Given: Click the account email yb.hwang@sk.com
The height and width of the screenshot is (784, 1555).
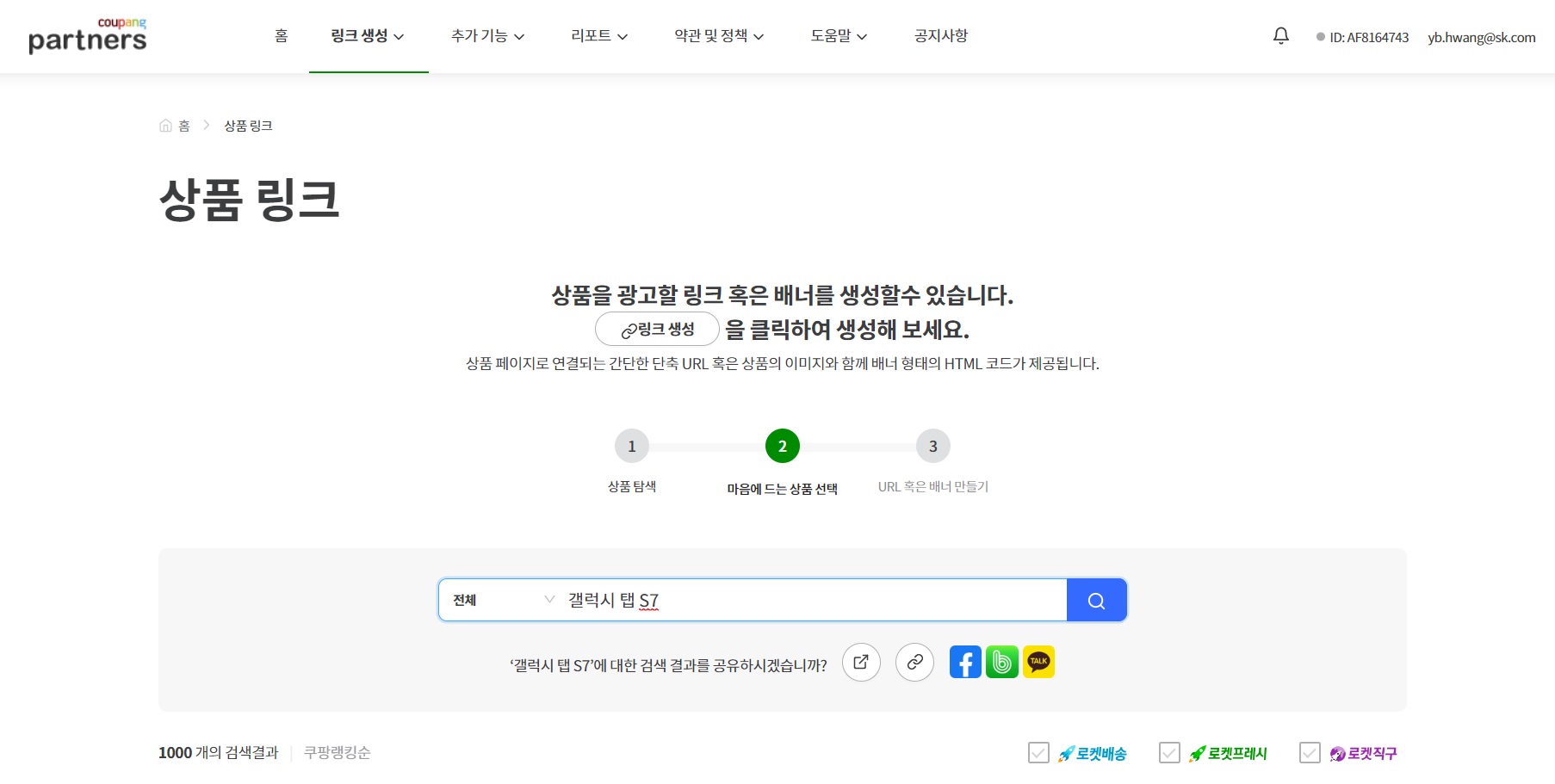Looking at the screenshot, I should [1481, 37].
